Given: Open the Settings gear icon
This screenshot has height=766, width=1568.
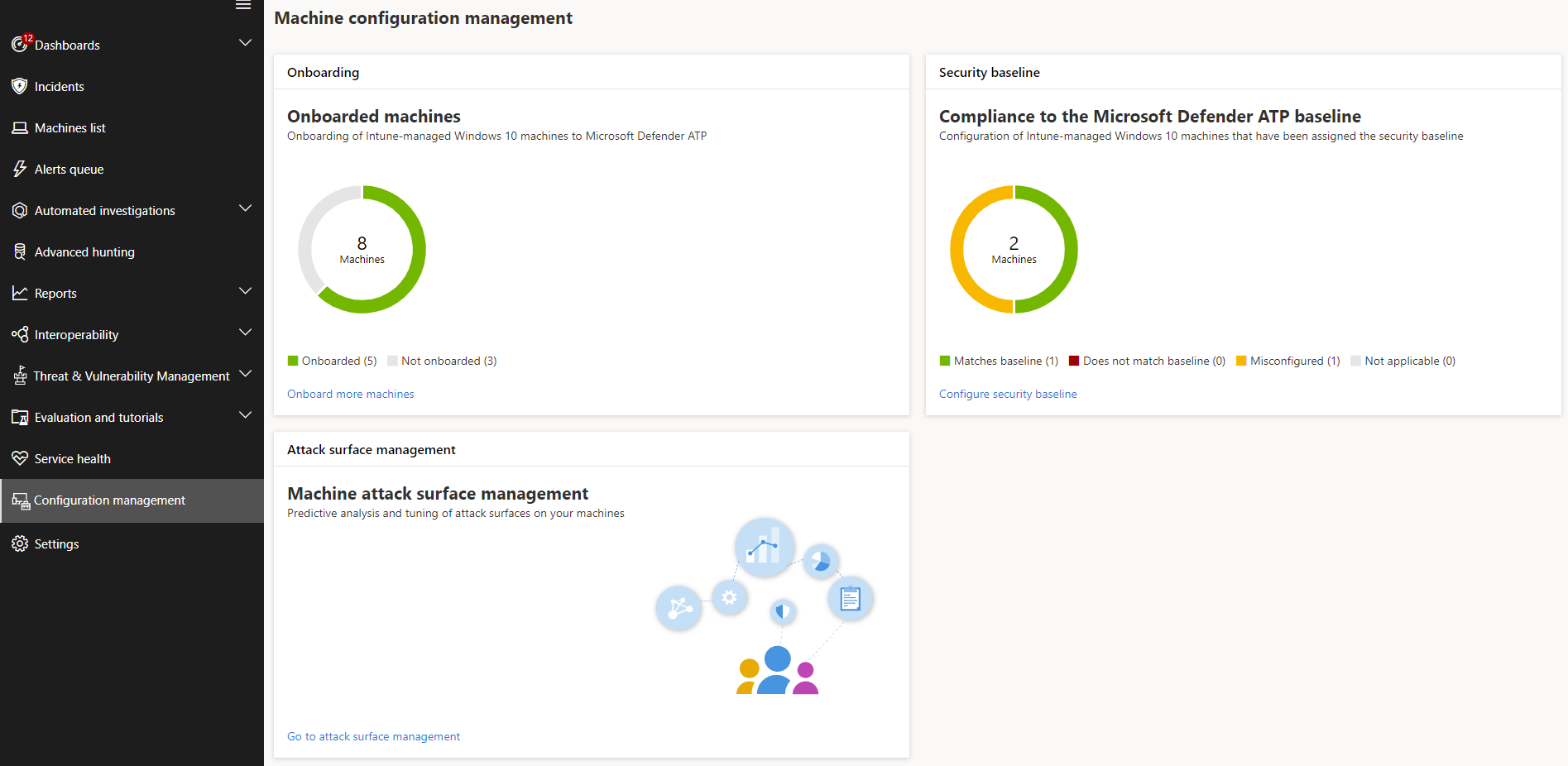Looking at the screenshot, I should 20,543.
